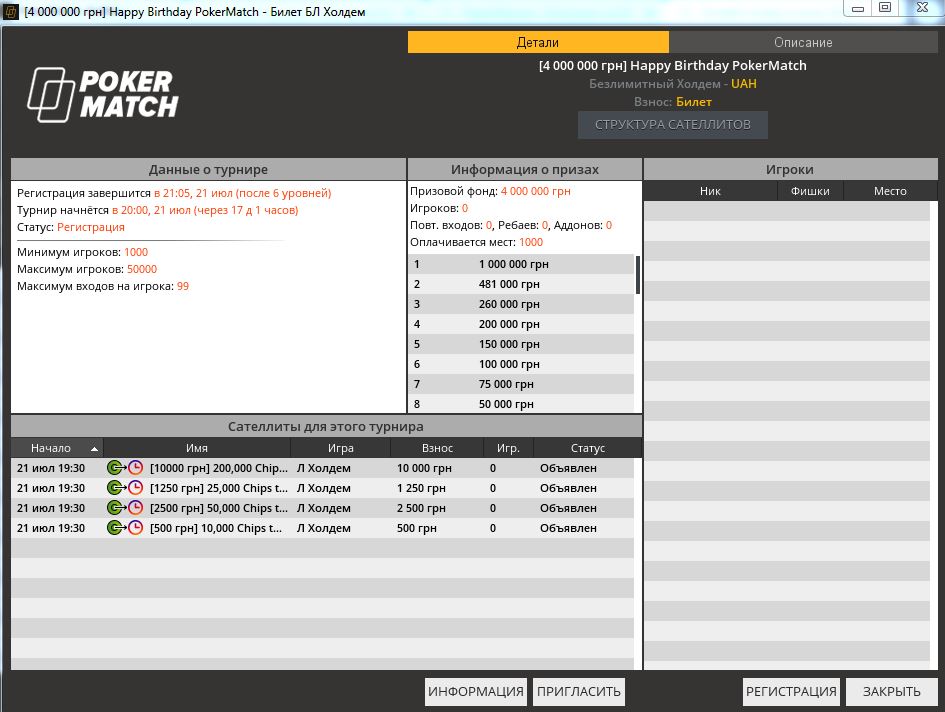945x712 pixels.
Task: Click the 200 000 грн prize row
Action: coord(521,324)
